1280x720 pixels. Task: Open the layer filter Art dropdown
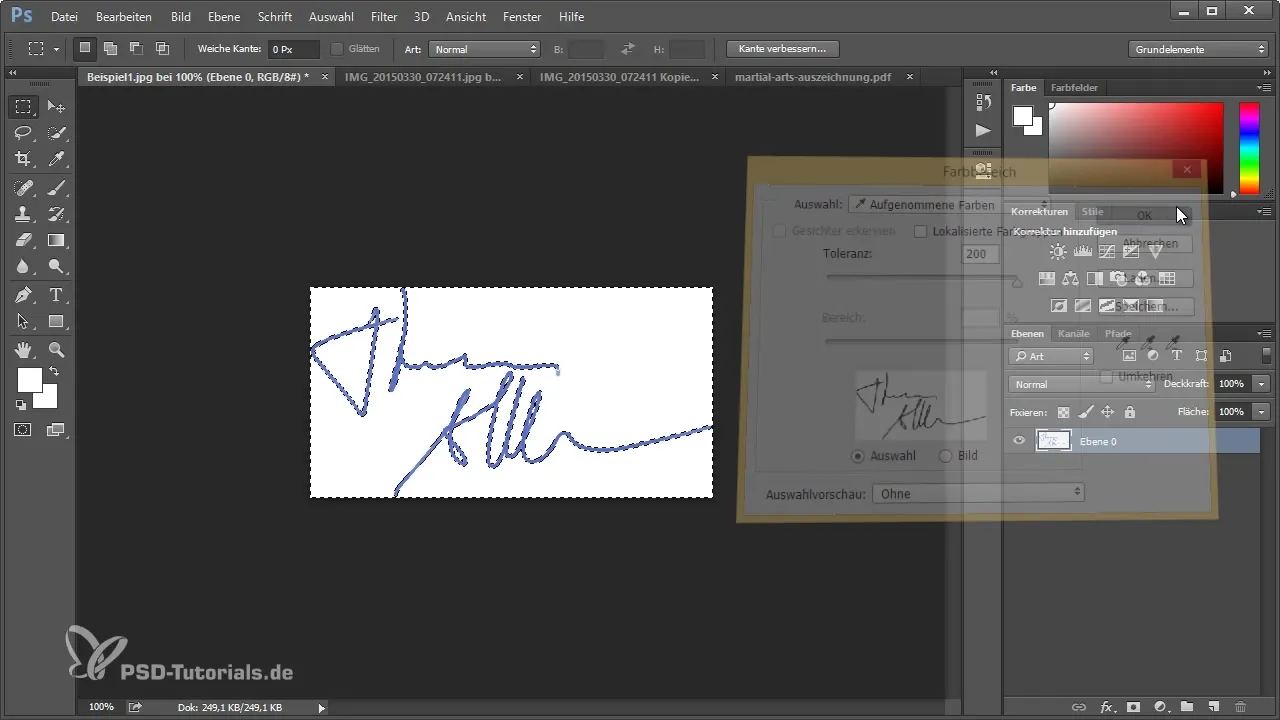pyautogui.click(x=1051, y=355)
